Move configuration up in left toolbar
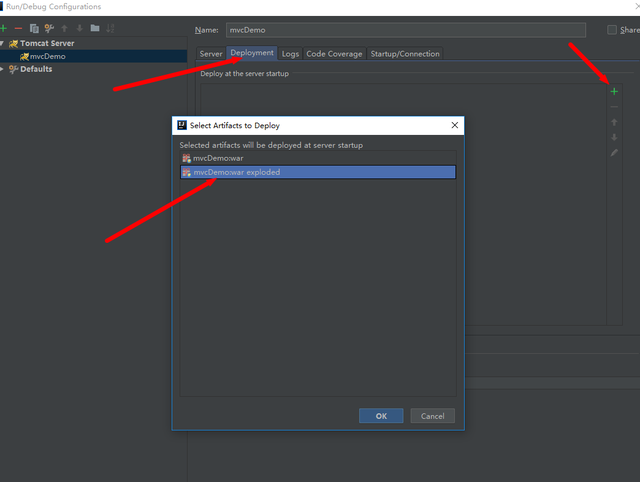 [64, 29]
